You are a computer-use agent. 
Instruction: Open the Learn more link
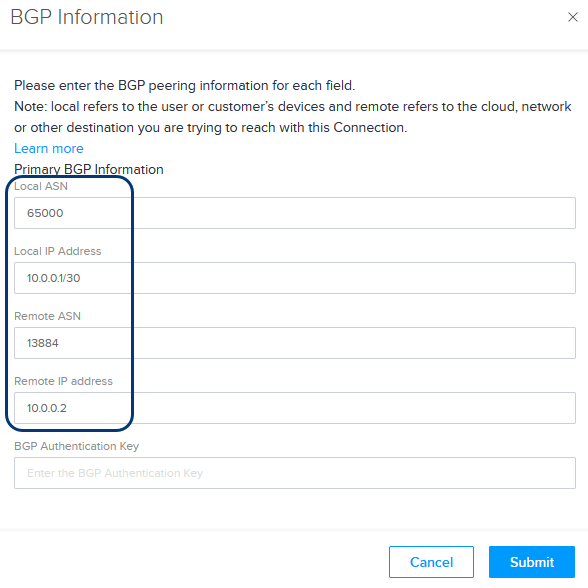(49, 148)
